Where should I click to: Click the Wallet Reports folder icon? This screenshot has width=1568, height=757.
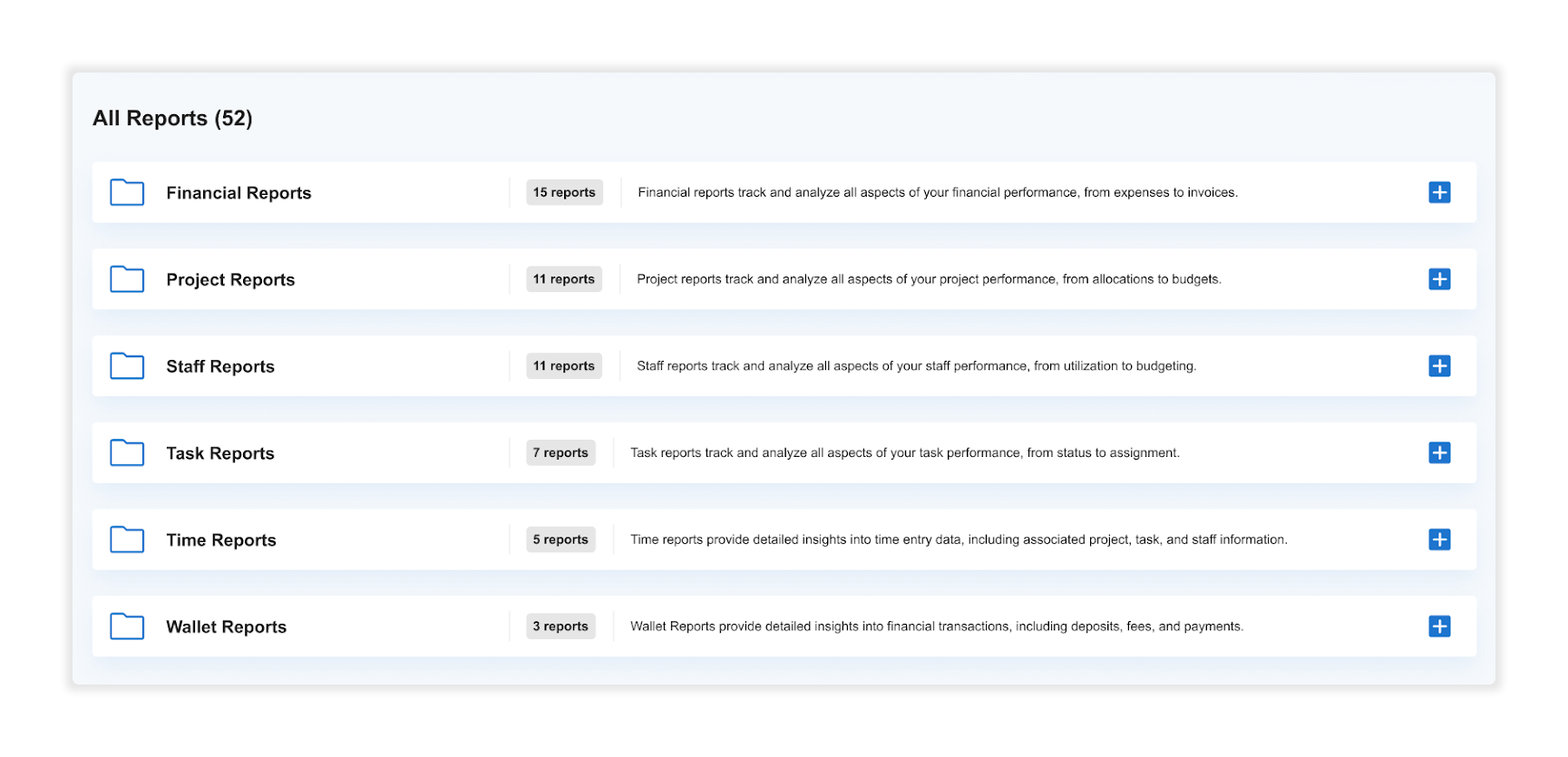coord(127,626)
